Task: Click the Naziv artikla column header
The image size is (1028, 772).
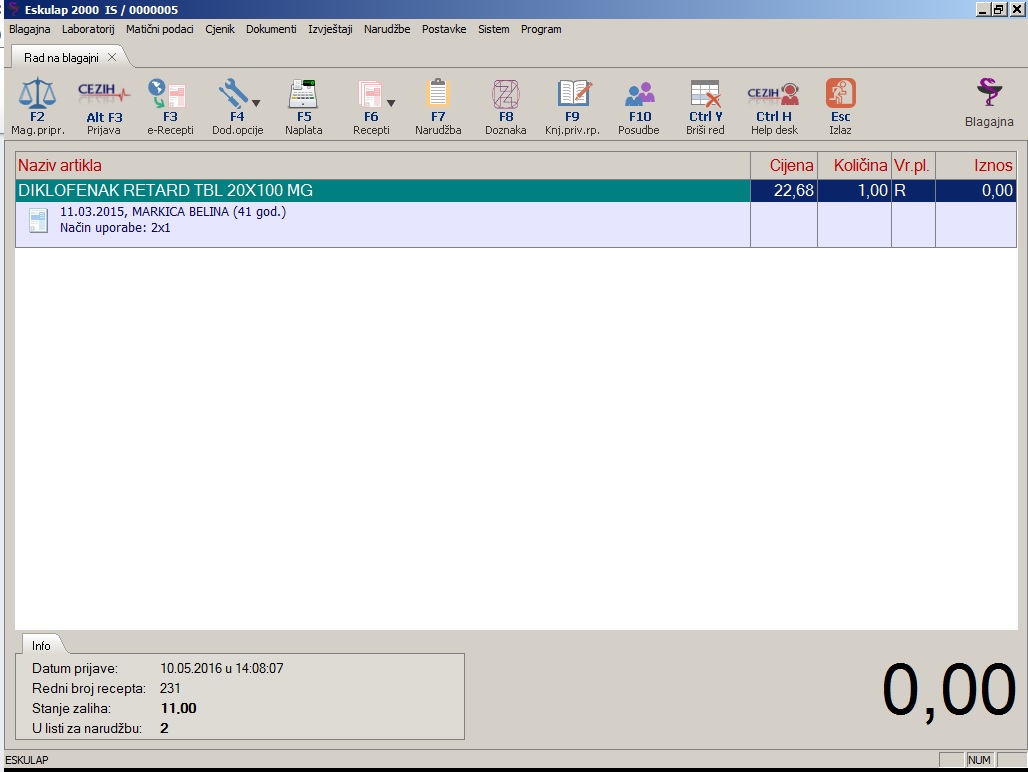Action: point(382,165)
